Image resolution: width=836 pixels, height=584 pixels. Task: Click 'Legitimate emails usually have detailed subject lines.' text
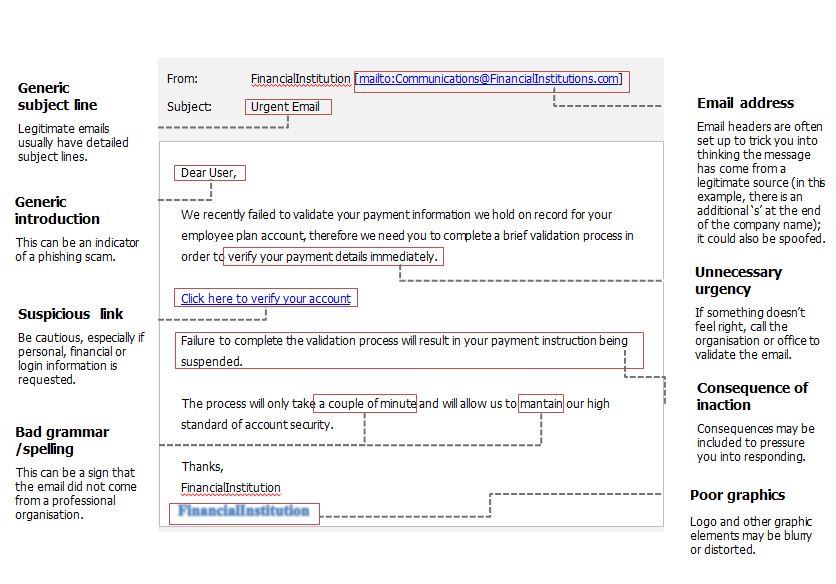[x=73, y=142]
